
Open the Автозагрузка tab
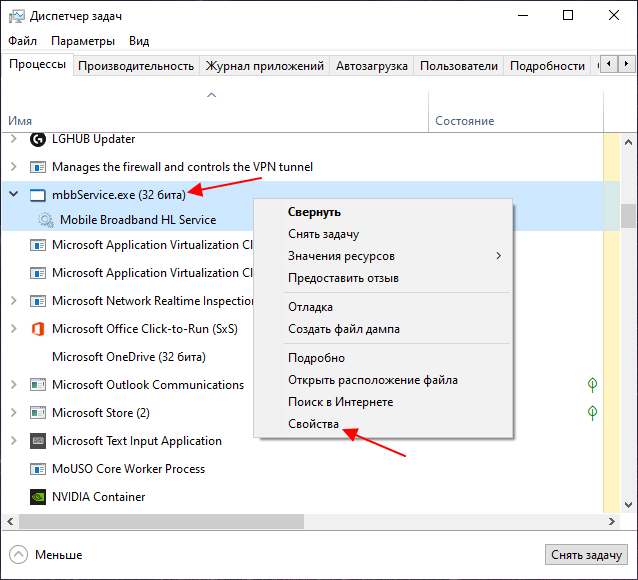372,66
